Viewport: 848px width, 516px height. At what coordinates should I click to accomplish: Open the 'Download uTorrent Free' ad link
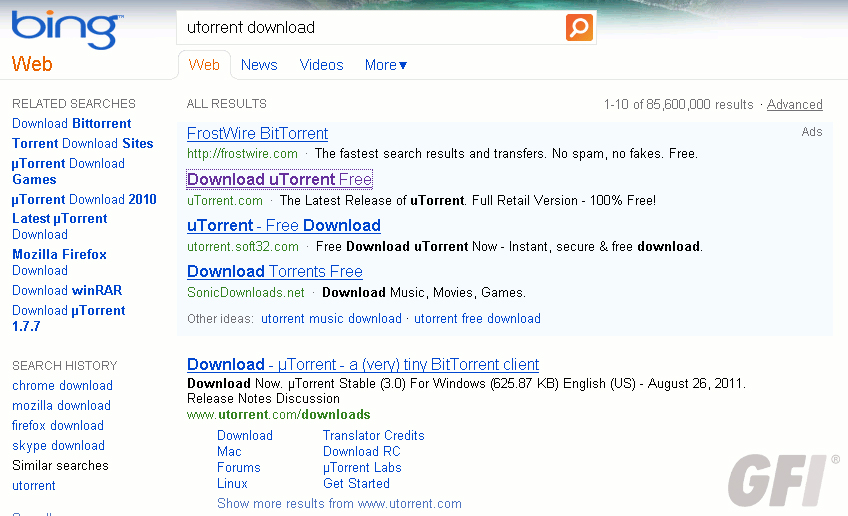[x=280, y=179]
